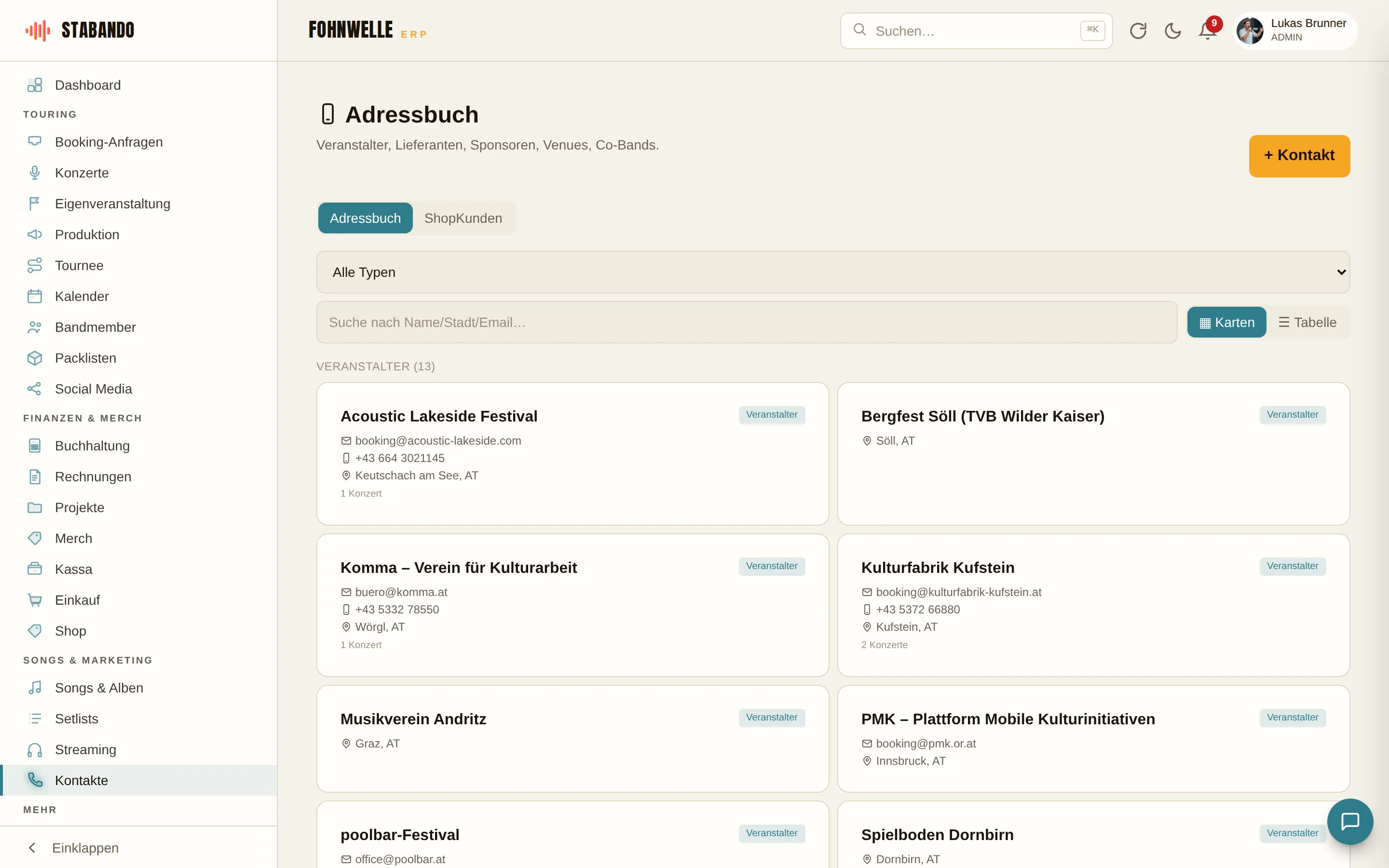1389x868 pixels.
Task: Click the Bandmember people icon
Action: coord(34,327)
